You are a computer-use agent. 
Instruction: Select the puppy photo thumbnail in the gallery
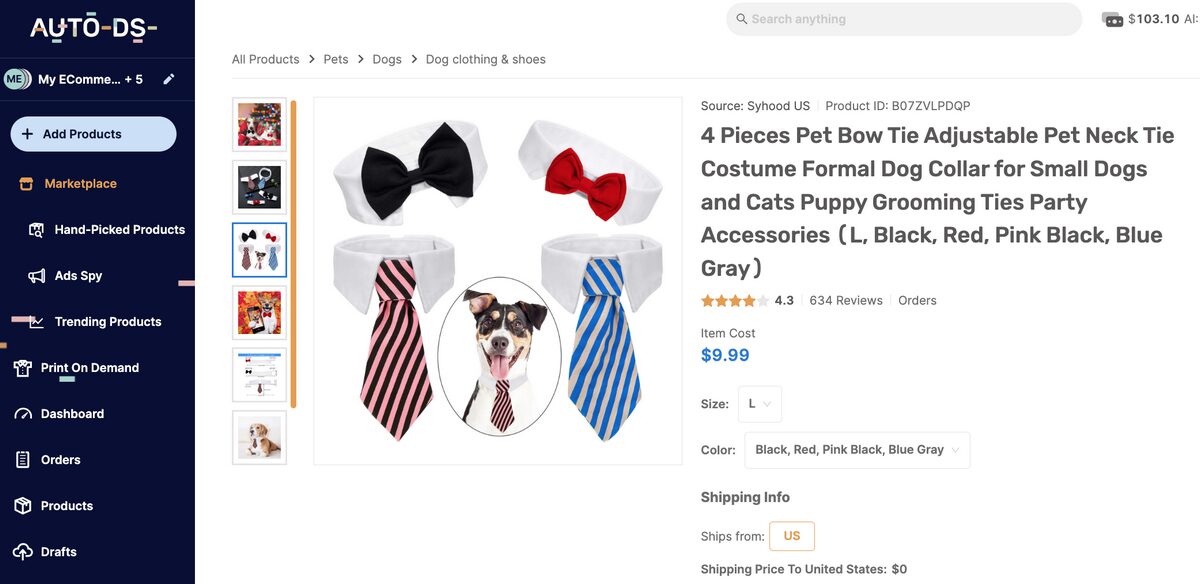coord(259,437)
